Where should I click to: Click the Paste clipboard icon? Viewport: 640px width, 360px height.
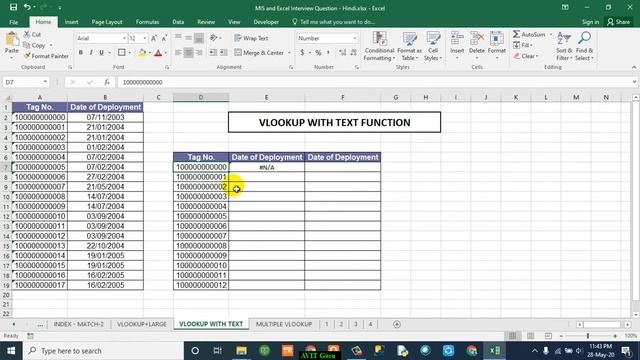point(12,40)
